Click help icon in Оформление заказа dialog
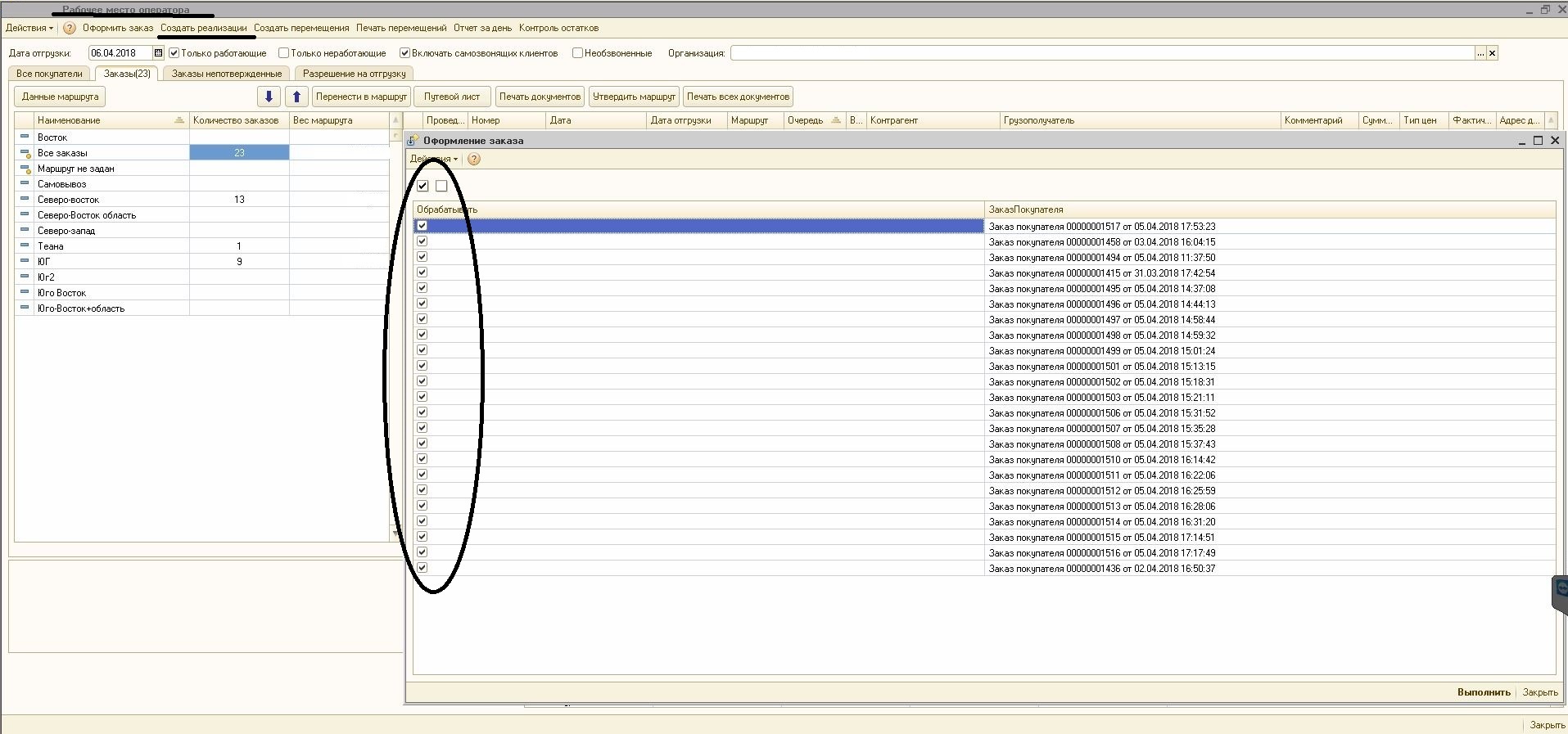Screen dimensions: 1568x734 click(473, 159)
